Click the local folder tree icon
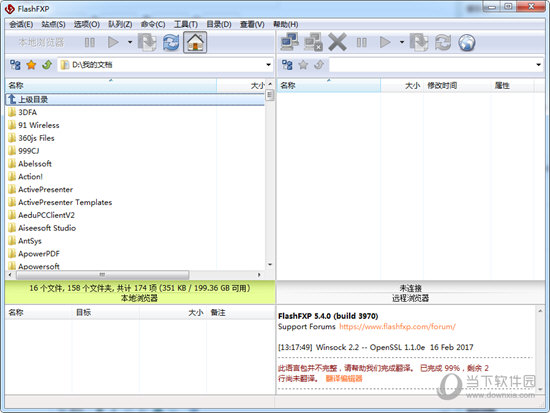This screenshot has height=413, width=550. tap(15, 65)
